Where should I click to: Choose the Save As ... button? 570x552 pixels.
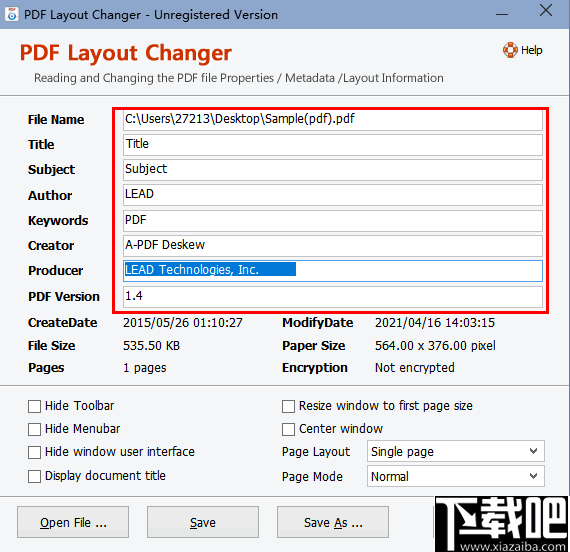click(333, 522)
